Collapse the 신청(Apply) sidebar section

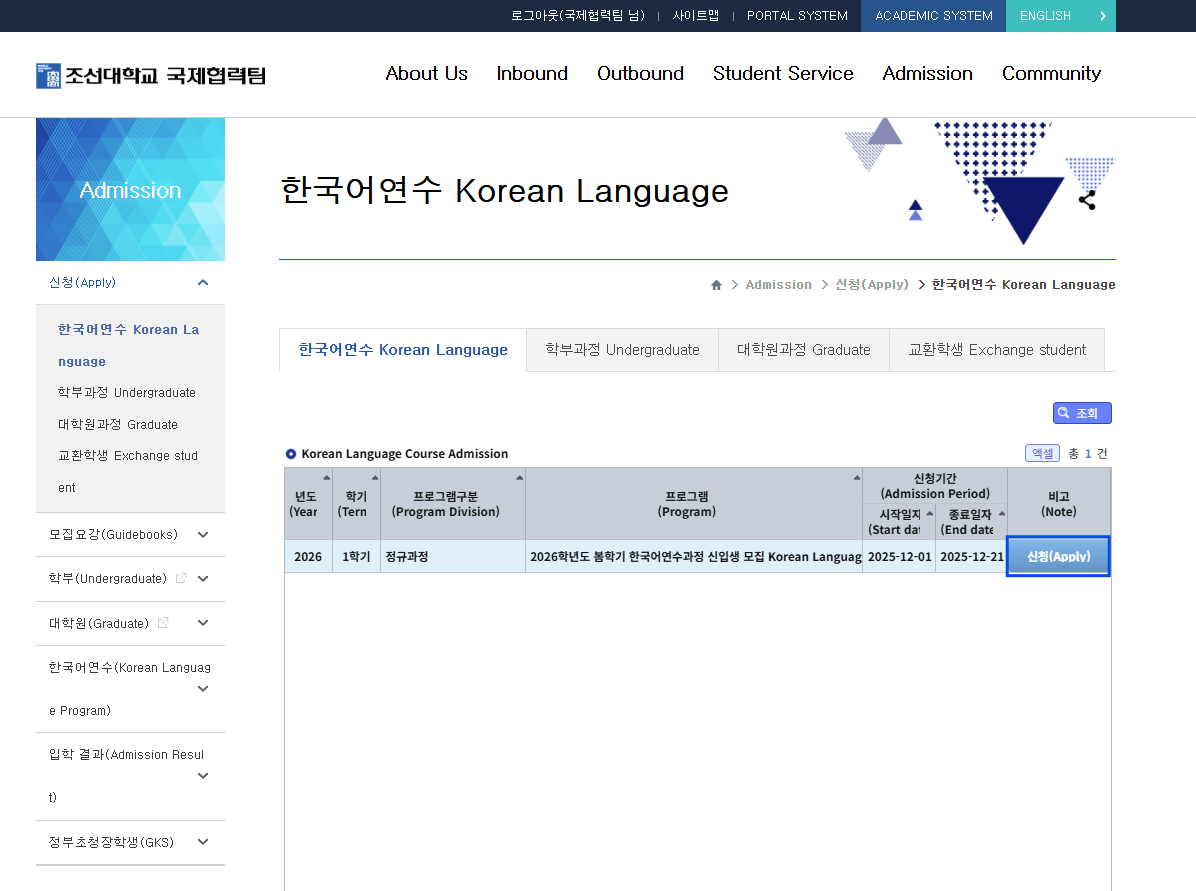(203, 283)
